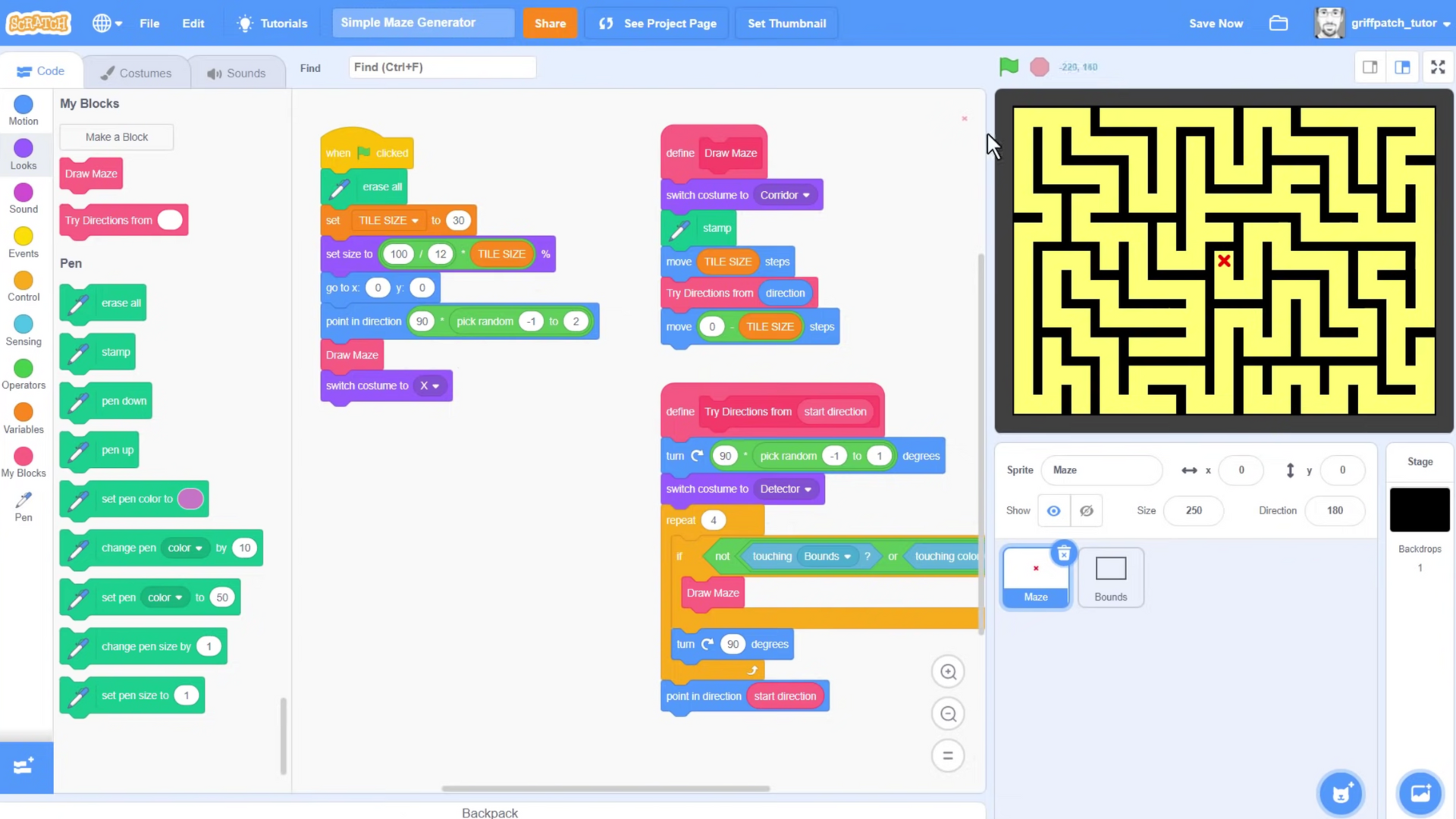Screen dimensions: 1456x819
Task: Toggle the Try Directions from switch
Action: pyautogui.click(x=169, y=220)
